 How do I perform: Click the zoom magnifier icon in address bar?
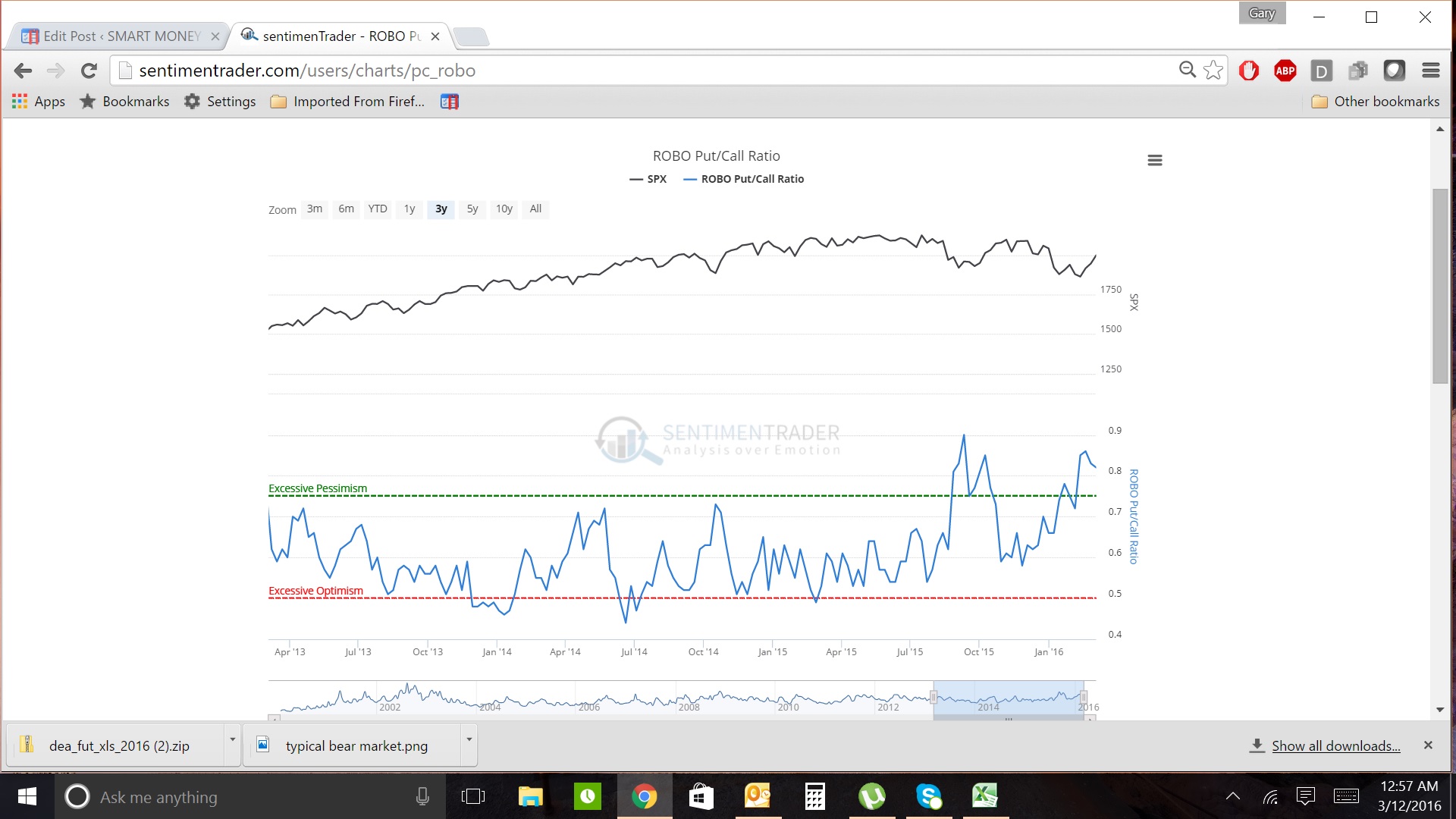click(1187, 70)
